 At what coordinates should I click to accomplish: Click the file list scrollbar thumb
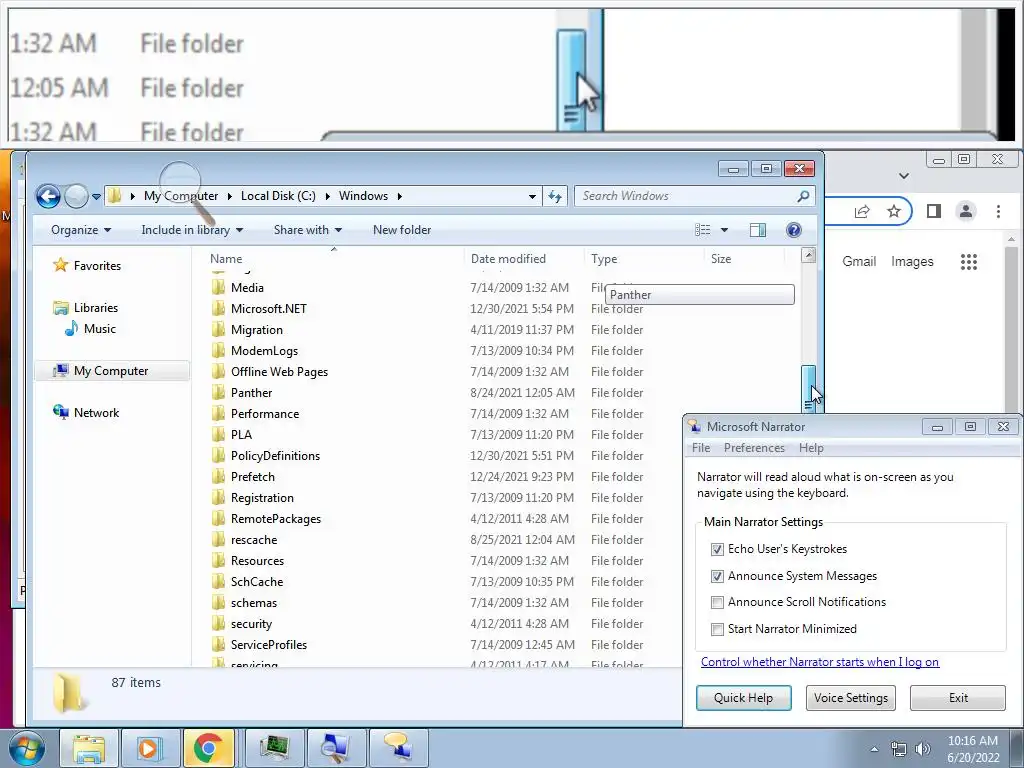[x=808, y=389]
